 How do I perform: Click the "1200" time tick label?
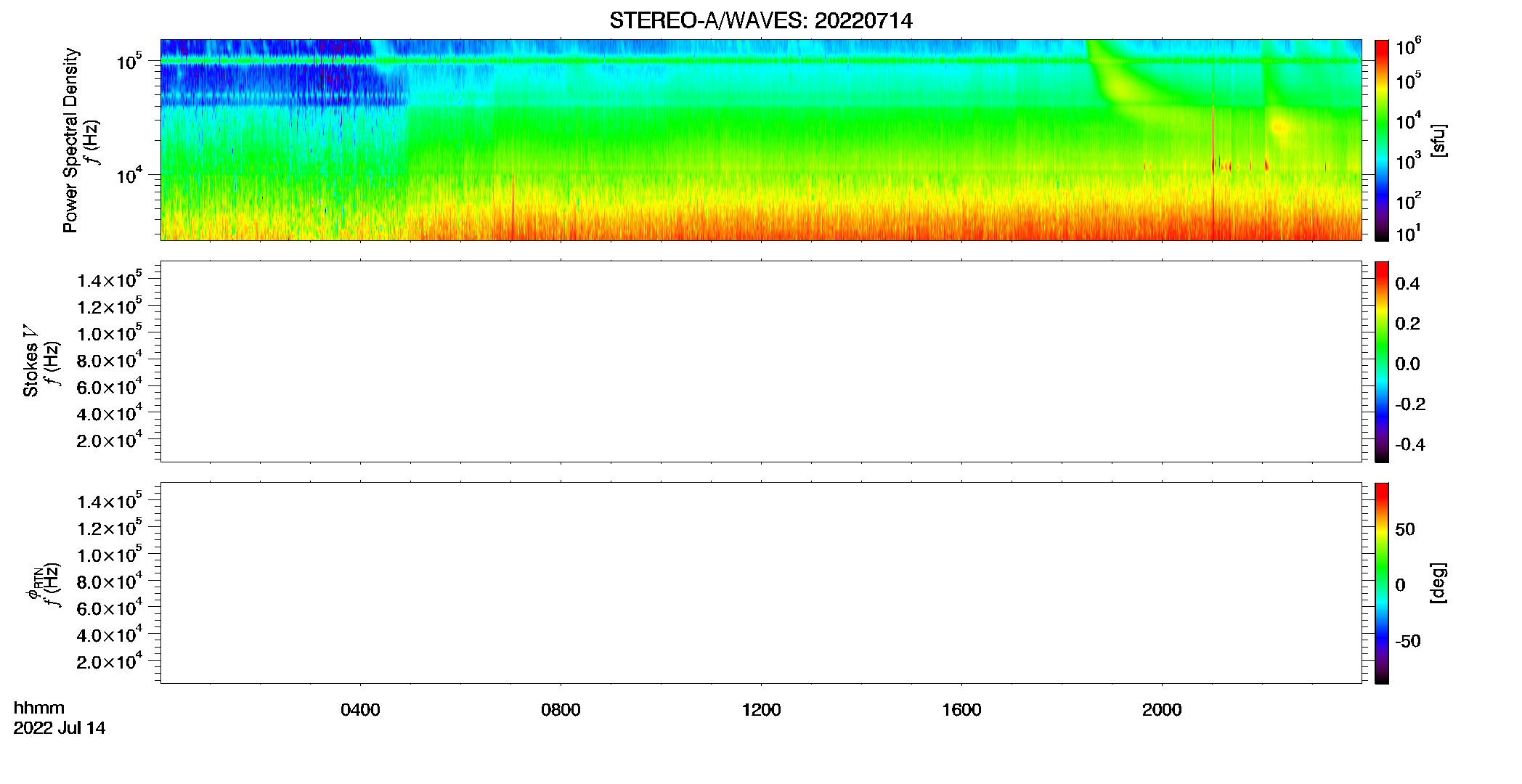pyautogui.click(x=761, y=710)
